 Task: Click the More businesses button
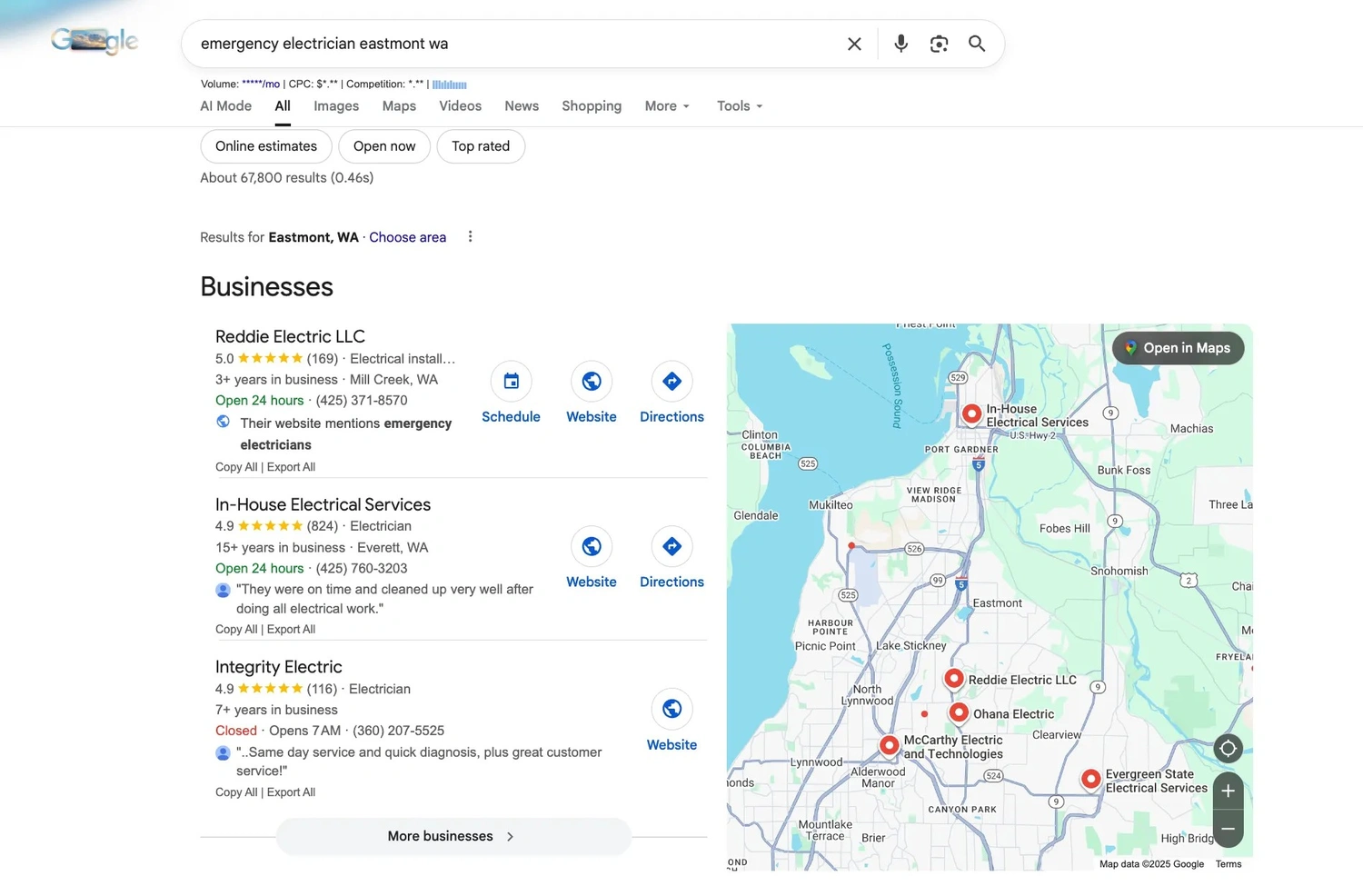[x=453, y=836]
